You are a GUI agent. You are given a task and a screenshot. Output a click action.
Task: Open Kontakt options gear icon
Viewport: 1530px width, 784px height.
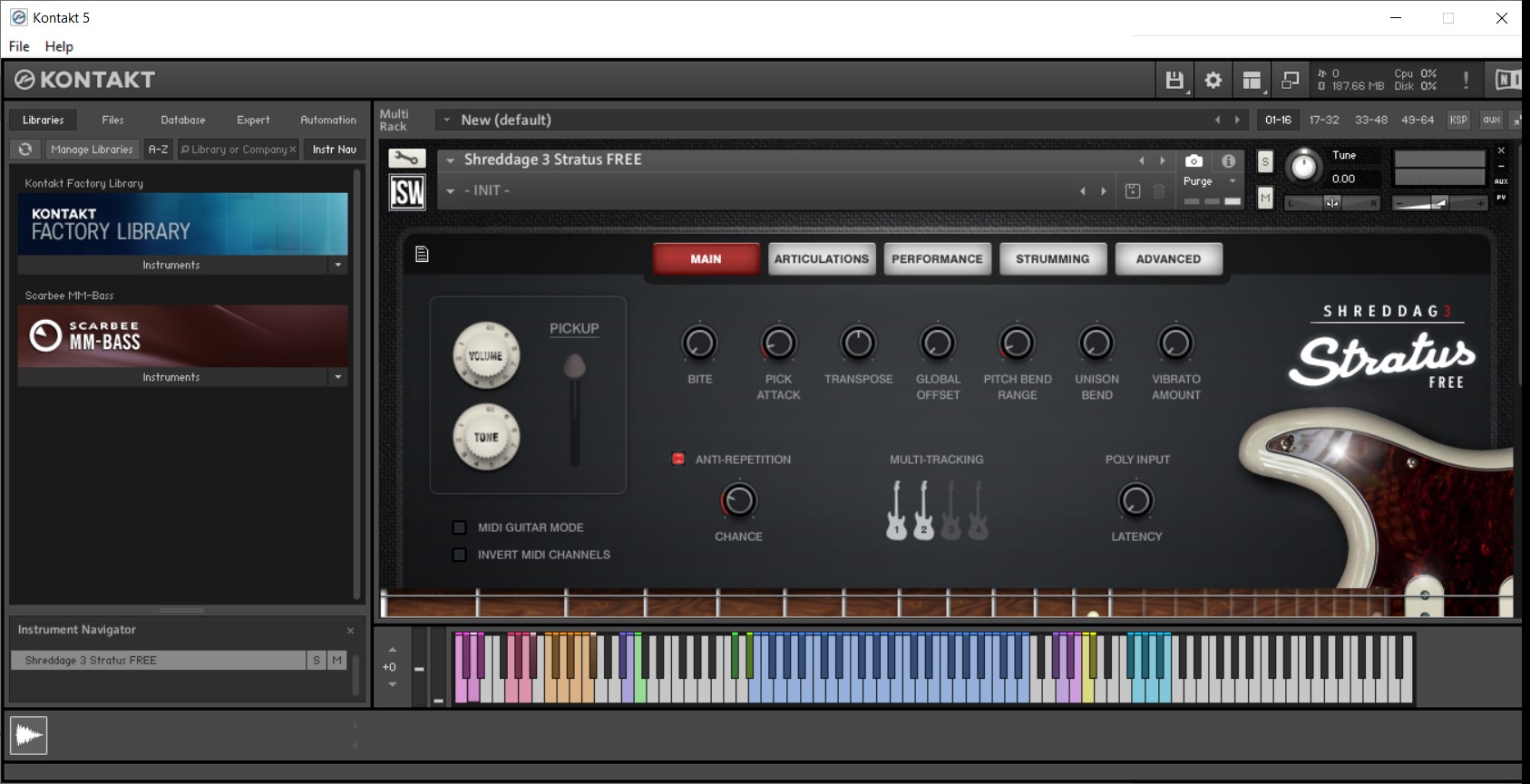[x=1213, y=80]
